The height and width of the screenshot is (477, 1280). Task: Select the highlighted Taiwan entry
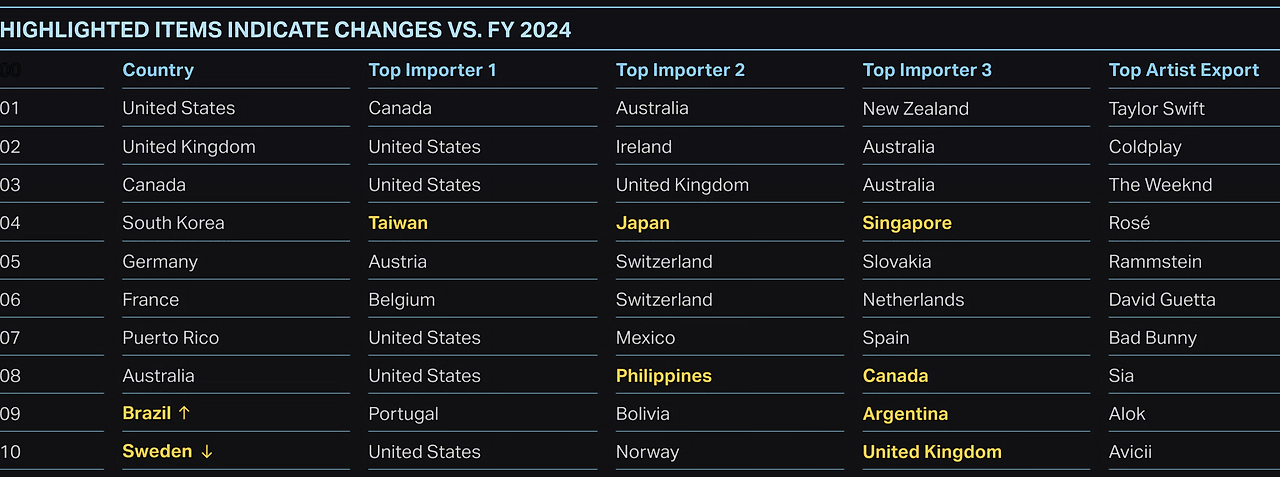(398, 223)
